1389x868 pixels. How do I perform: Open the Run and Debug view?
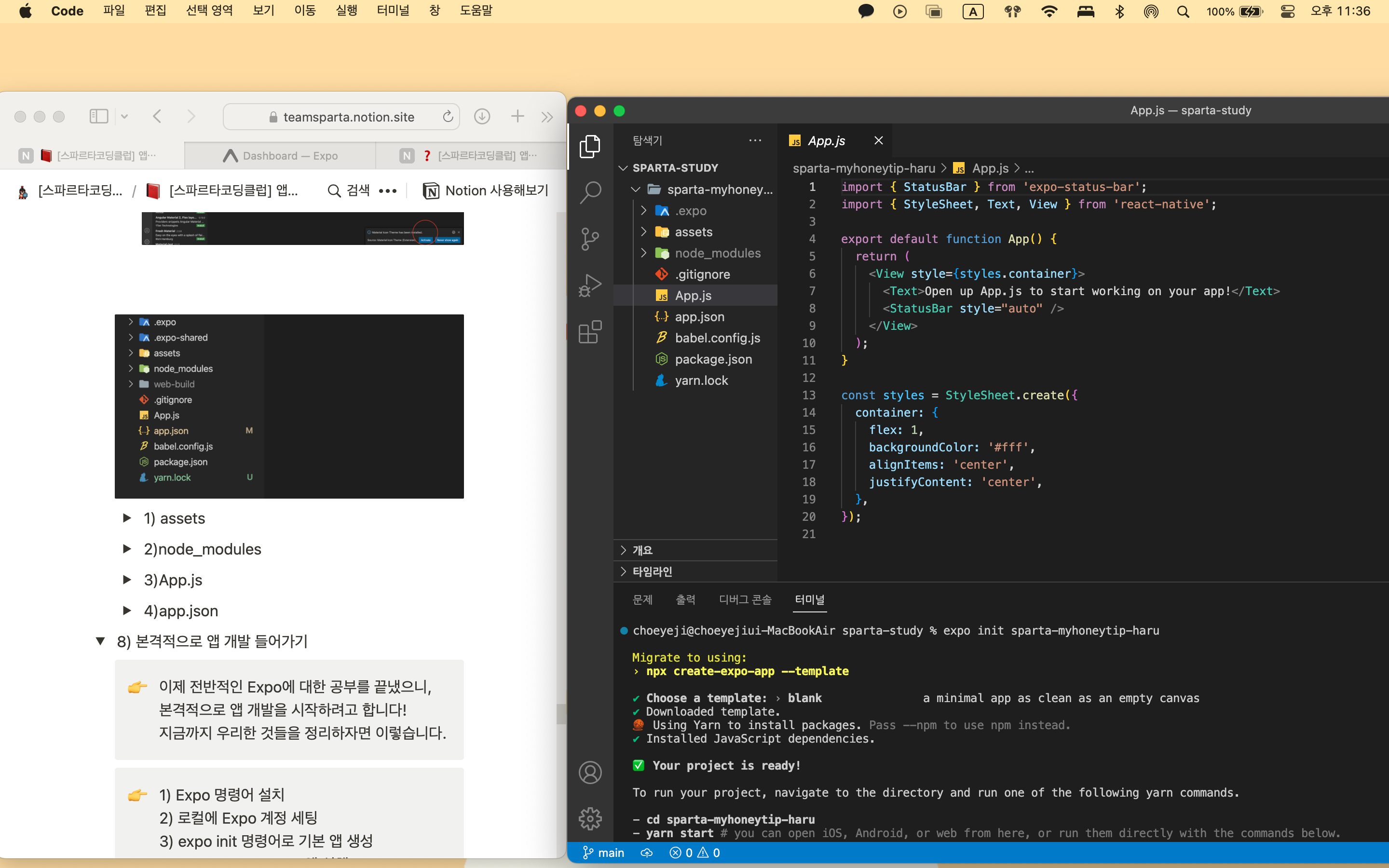click(x=590, y=285)
